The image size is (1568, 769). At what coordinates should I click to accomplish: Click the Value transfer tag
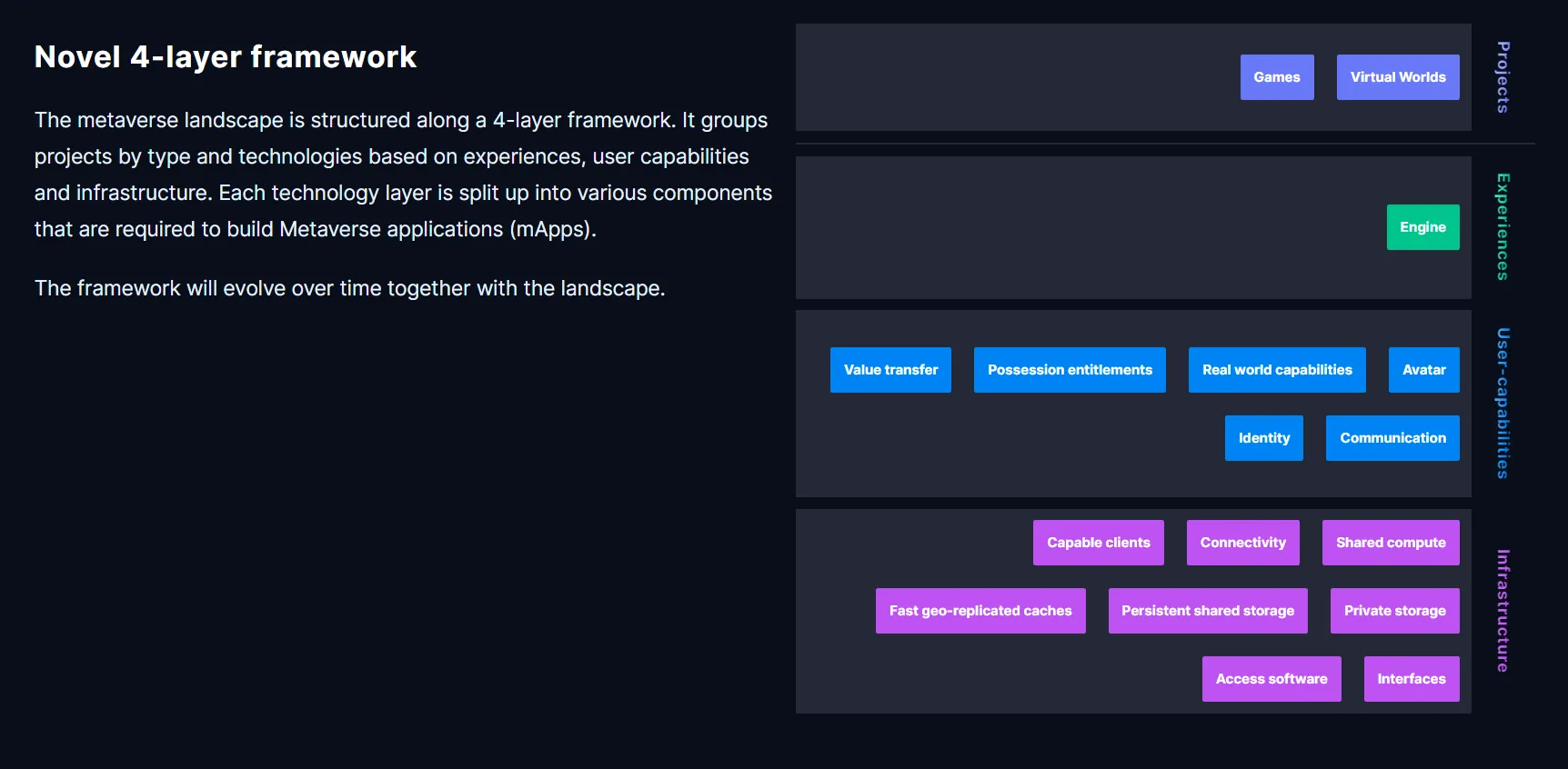890,370
